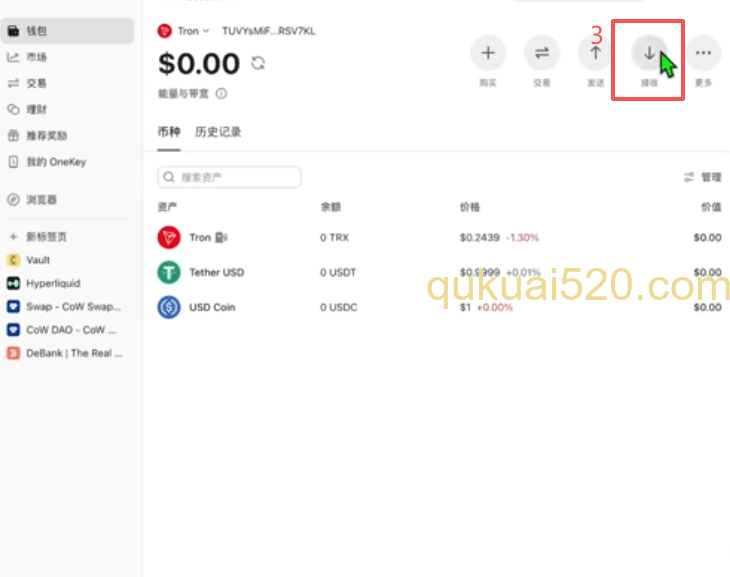Click the magnifier icon in asset search

point(169,177)
